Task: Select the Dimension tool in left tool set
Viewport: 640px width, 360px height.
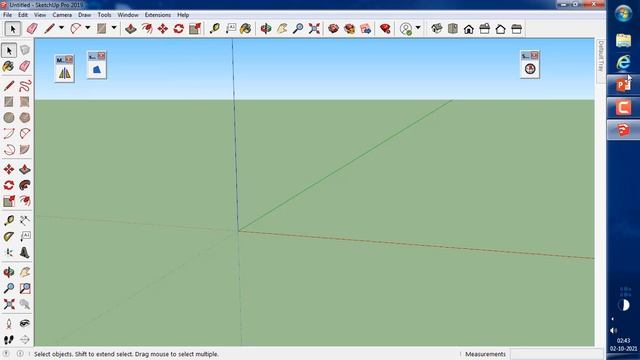Action: pos(24,220)
